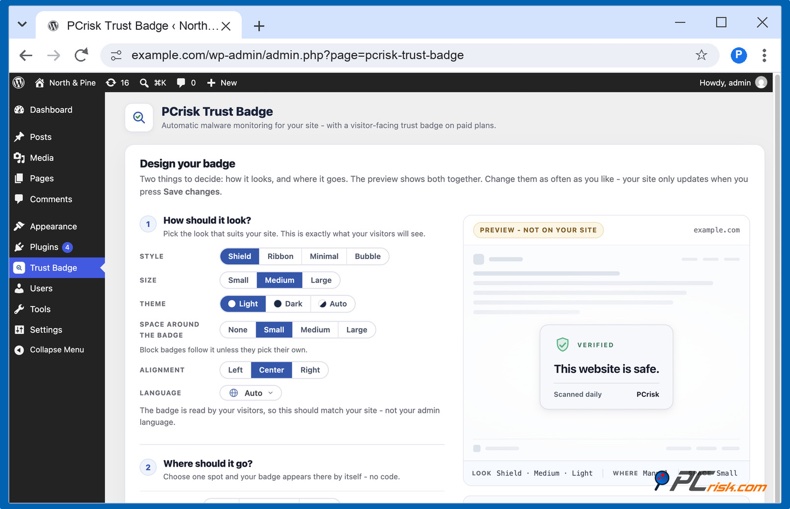Select the Shield badge style
This screenshot has width=790, height=509.
[239, 256]
